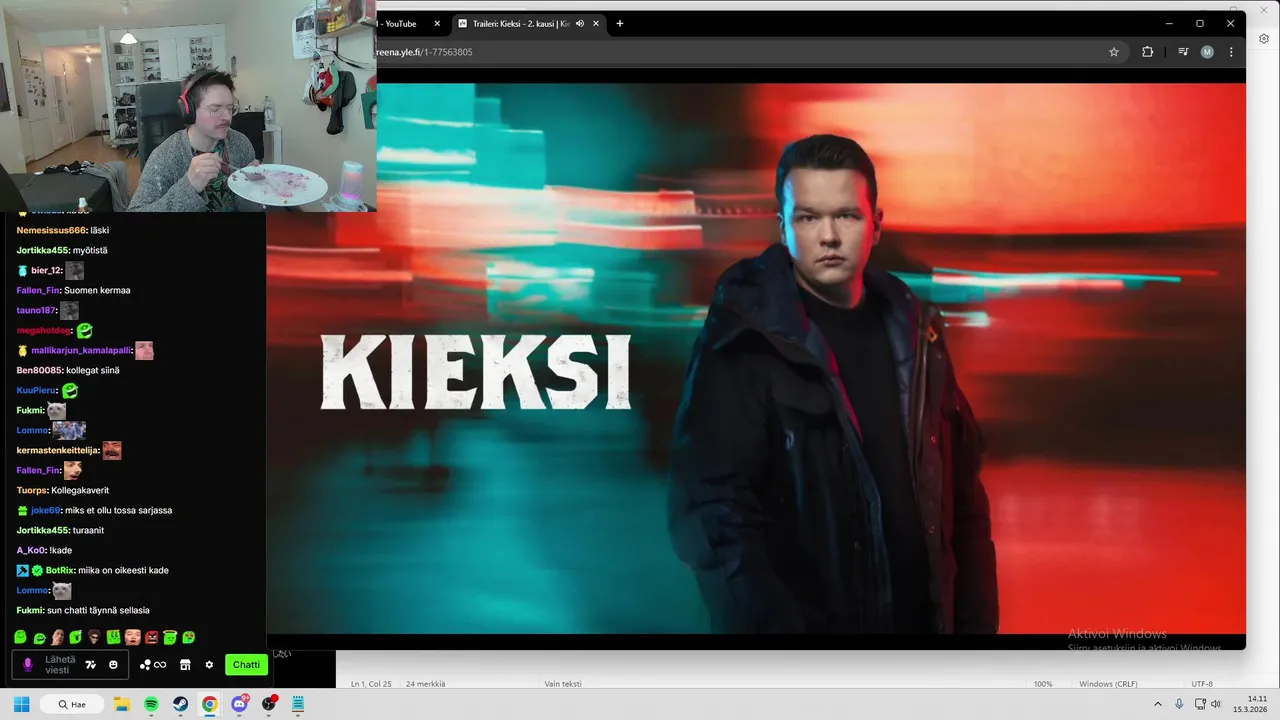
Task: Click the Notepad 'Ln 1, Col 25' status
Action: [371, 684]
